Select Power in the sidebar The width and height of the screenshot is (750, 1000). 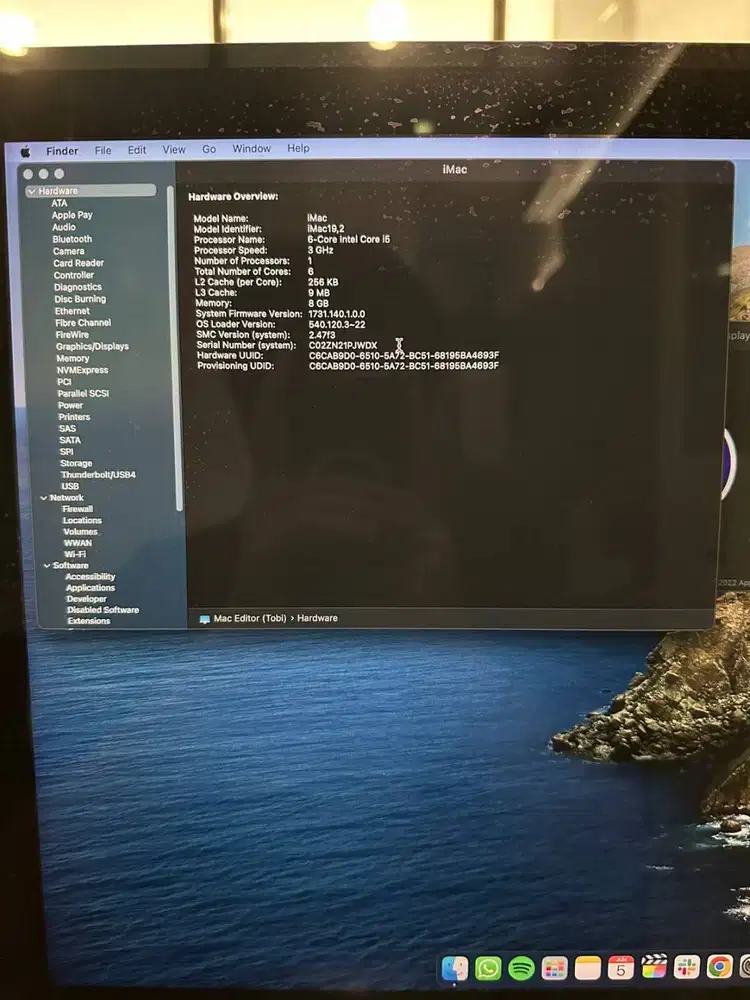click(70, 406)
